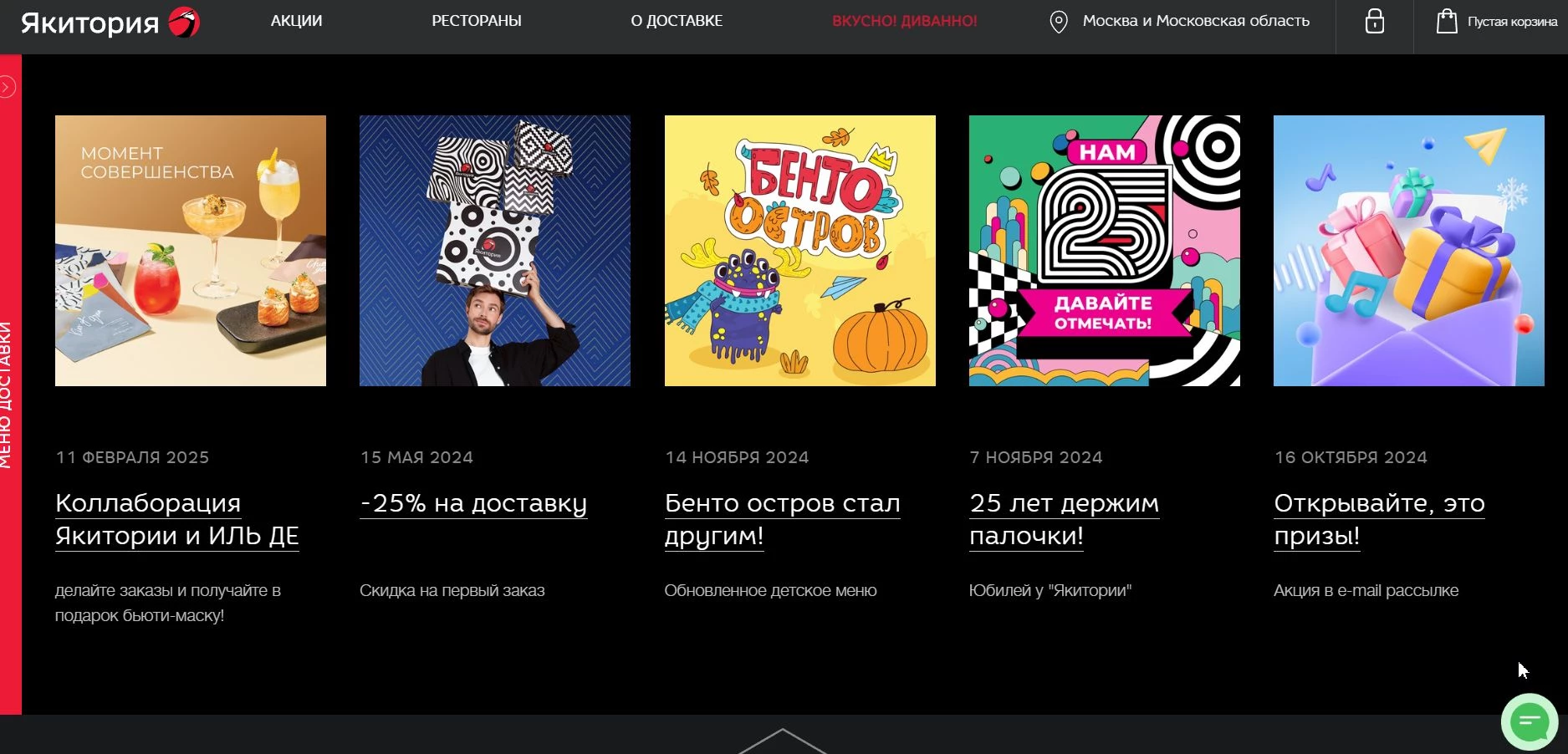1568x754 pixels.
Task: Open the АКЦИИ menu item
Action: click(296, 21)
